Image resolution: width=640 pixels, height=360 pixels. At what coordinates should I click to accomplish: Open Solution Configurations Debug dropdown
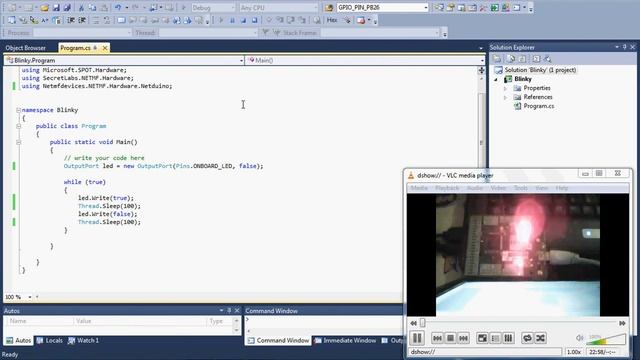(x=213, y=8)
